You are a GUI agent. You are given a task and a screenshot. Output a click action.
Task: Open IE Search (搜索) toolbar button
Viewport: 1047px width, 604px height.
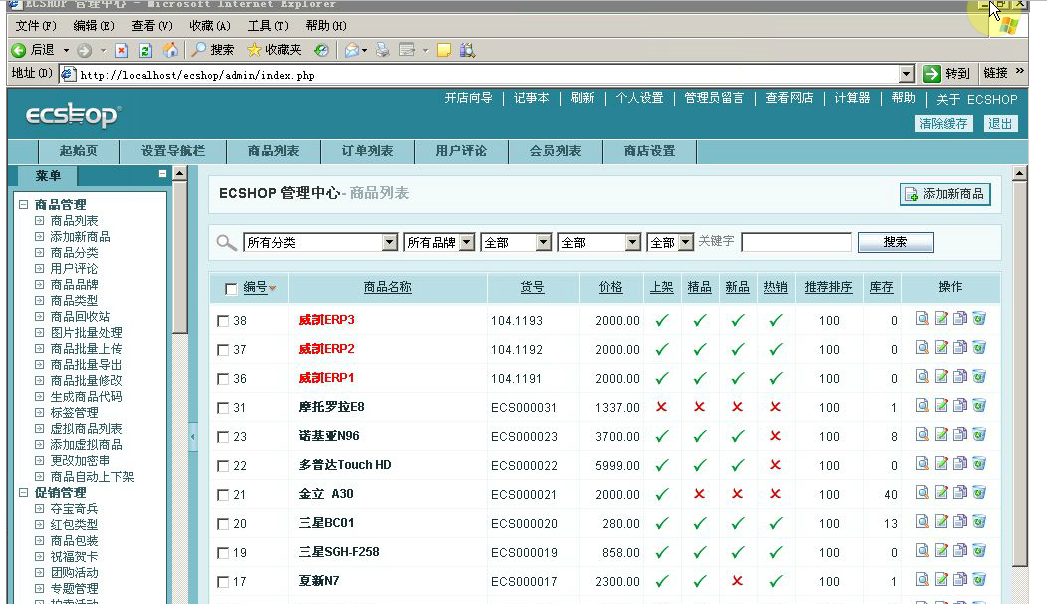pyautogui.click(x=213, y=50)
